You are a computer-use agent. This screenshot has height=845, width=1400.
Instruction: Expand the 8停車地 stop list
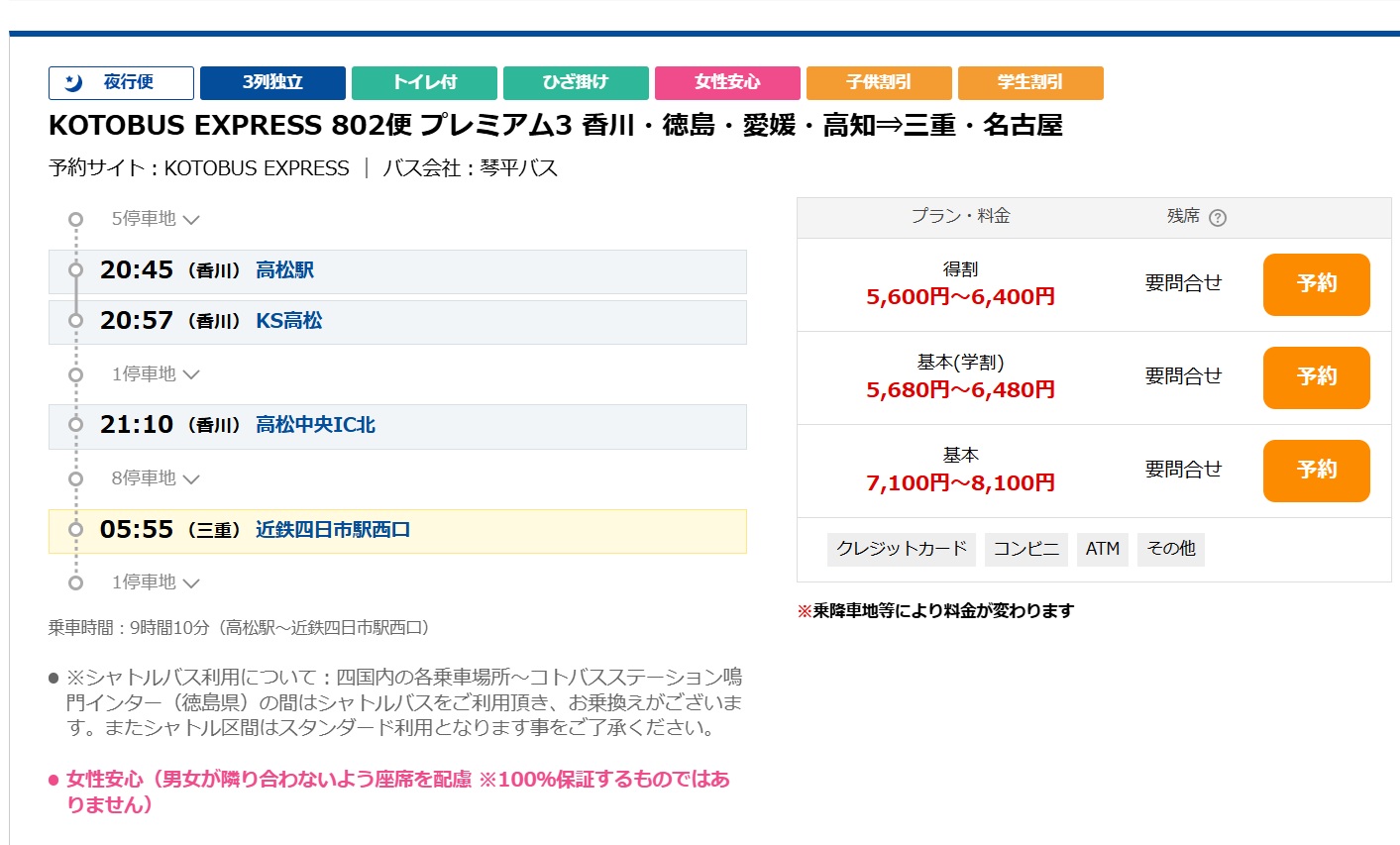tap(156, 478)
